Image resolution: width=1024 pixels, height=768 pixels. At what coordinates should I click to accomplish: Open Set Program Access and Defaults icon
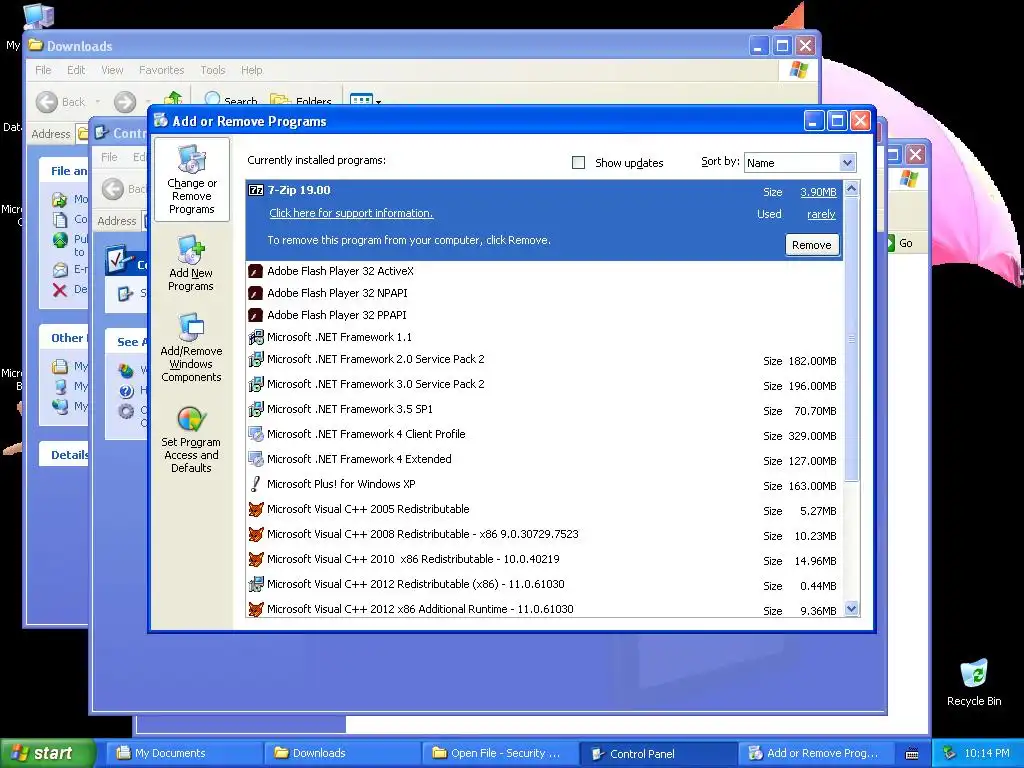coord(191,419)
